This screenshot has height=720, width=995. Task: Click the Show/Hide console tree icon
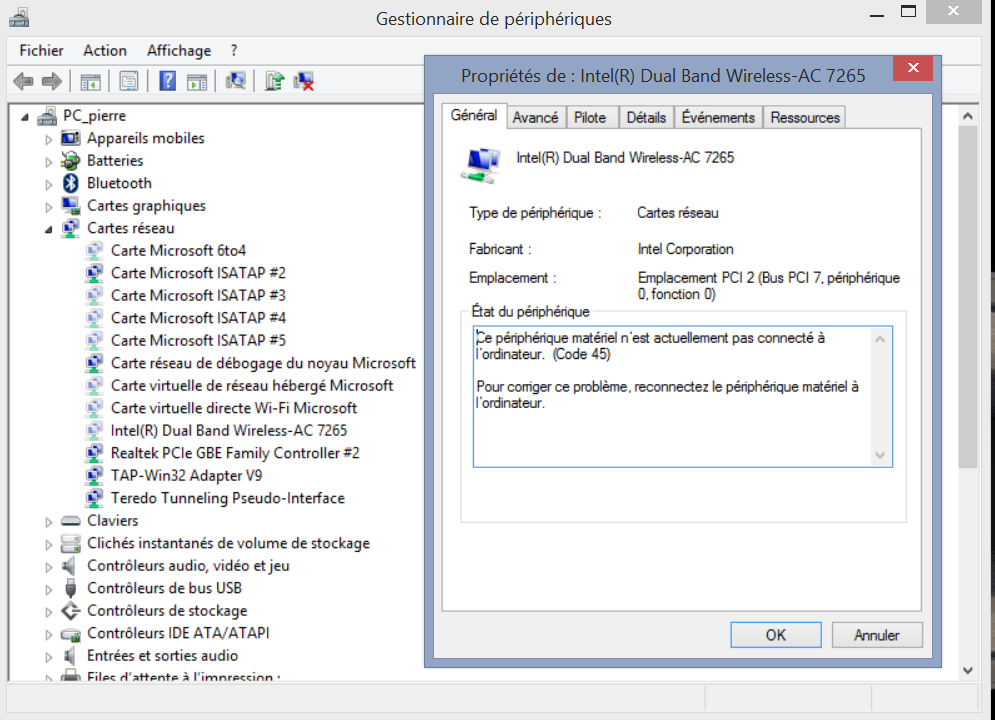(x=91, y=81)
